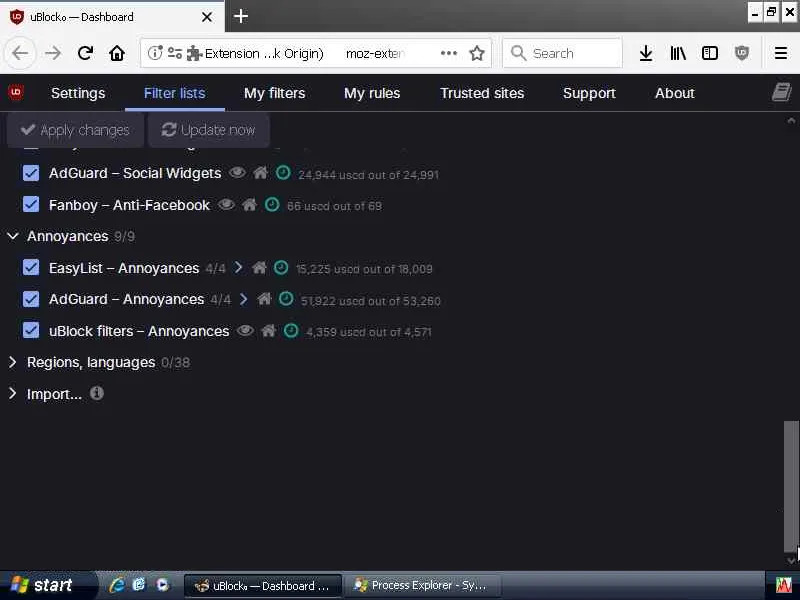This screenshot has height=600, width=800.
Task: Launch Internet Explorer from quick launch
Action: pyautogui.click(x=117, y=585)
